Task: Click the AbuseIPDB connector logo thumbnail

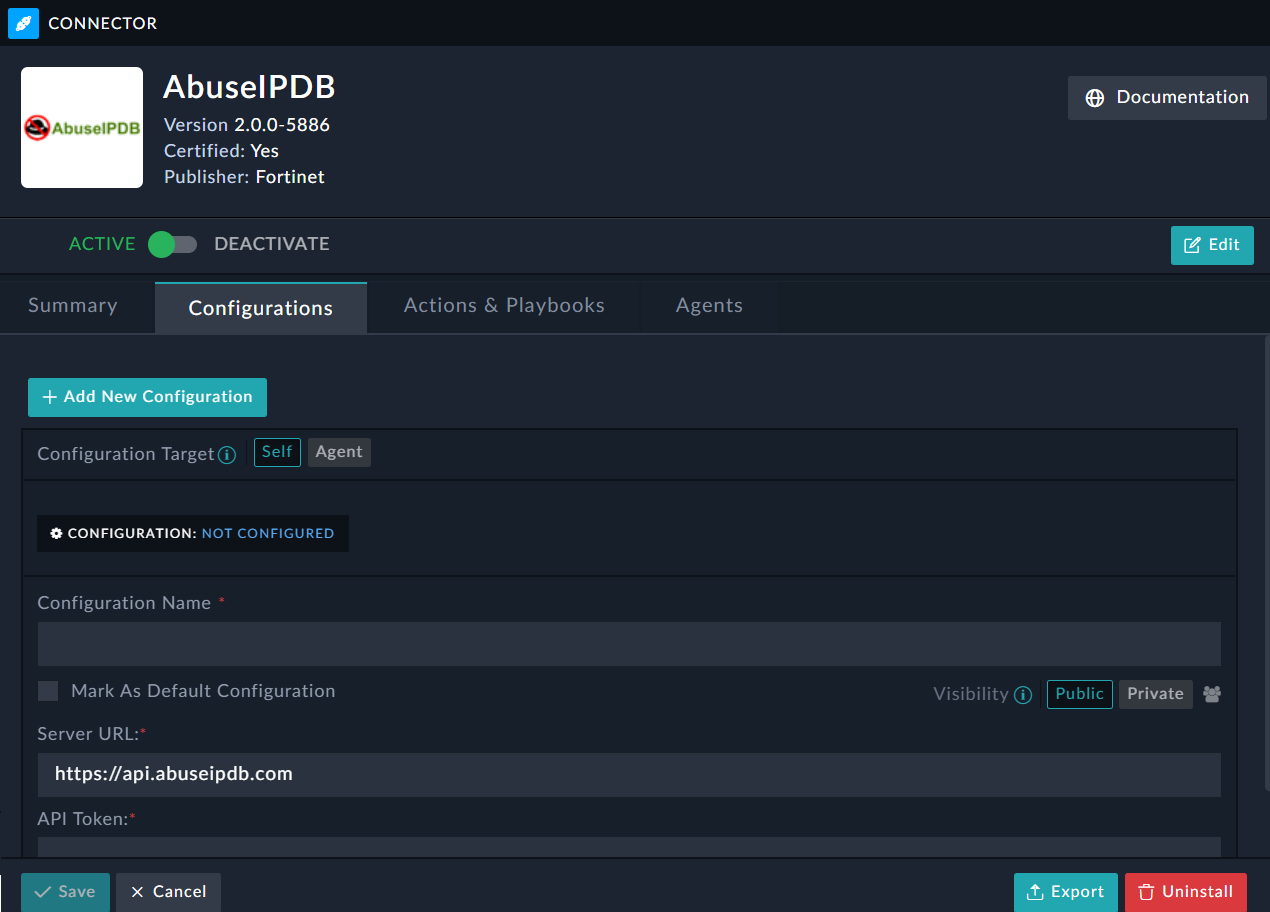Action: [x=82, y=128]
